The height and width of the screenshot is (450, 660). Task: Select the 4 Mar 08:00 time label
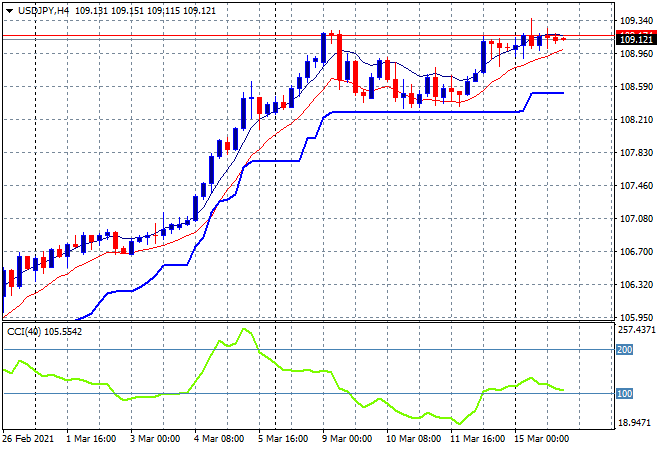(219, 439)
